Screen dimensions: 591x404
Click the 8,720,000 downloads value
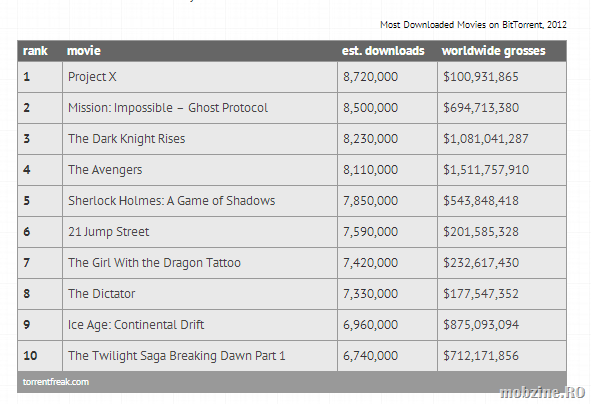tap(370, 77)
